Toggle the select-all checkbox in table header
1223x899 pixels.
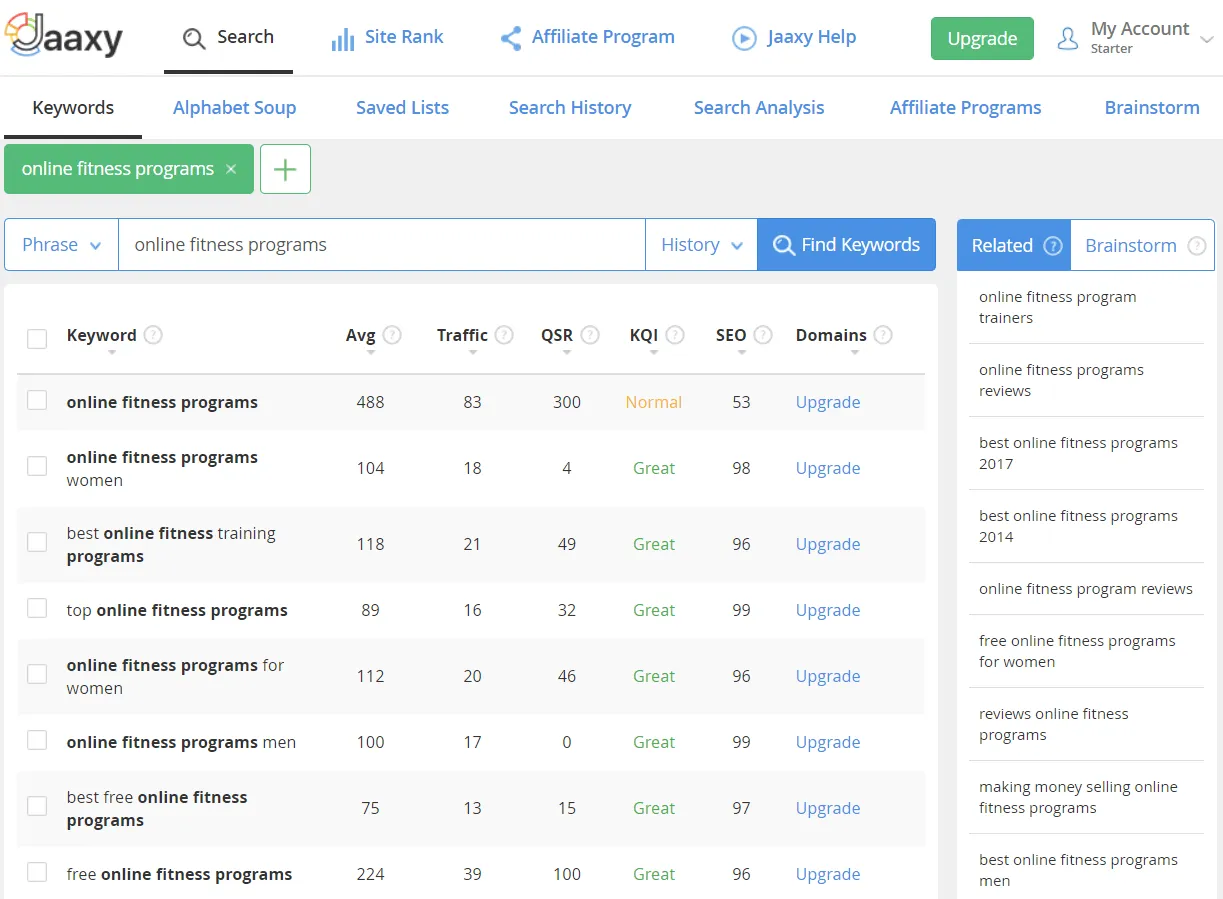pyautogui.click(x=37, y=339)
